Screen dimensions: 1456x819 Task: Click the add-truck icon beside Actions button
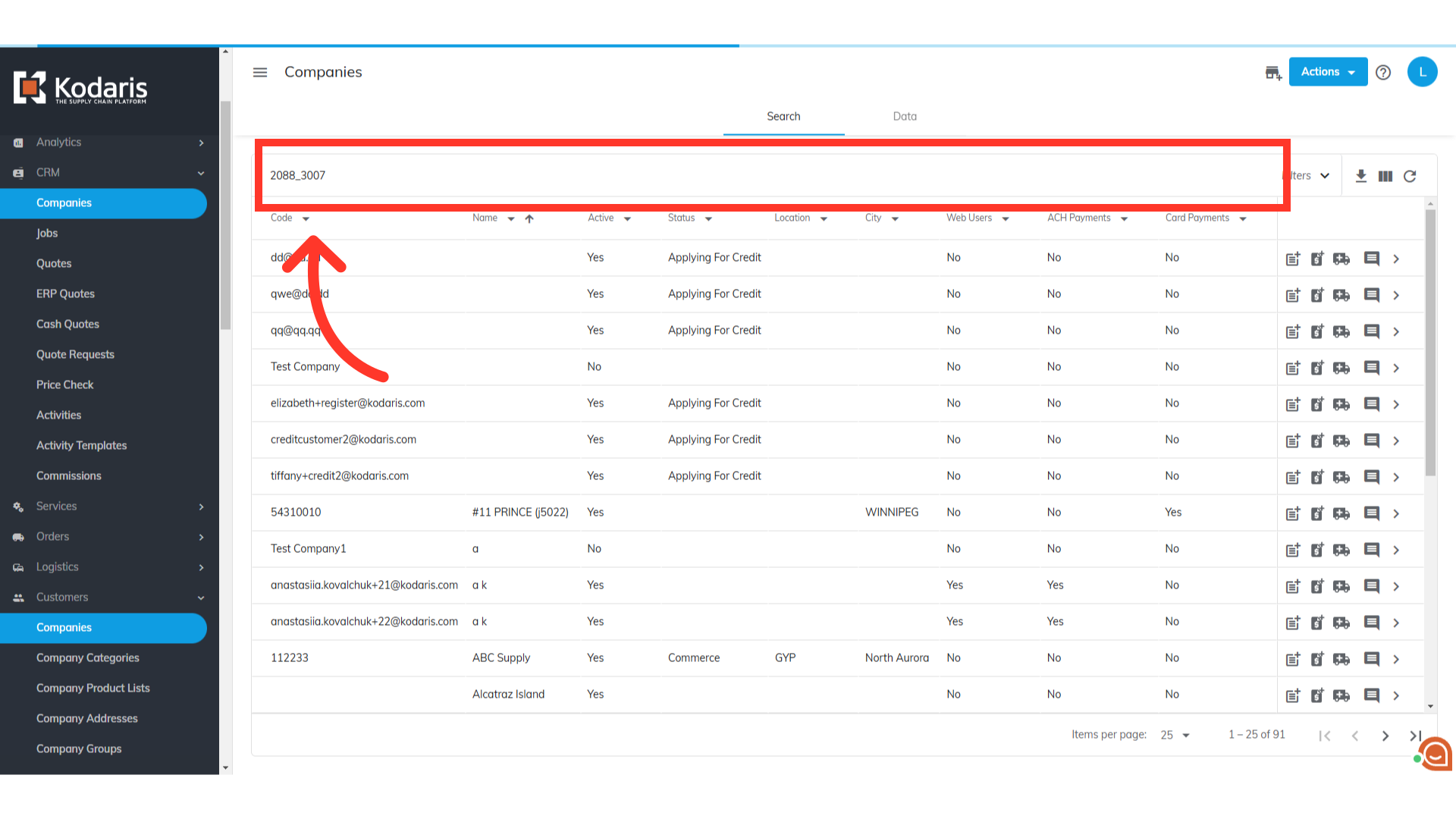pyautogui.click(x=1273, y=73)
